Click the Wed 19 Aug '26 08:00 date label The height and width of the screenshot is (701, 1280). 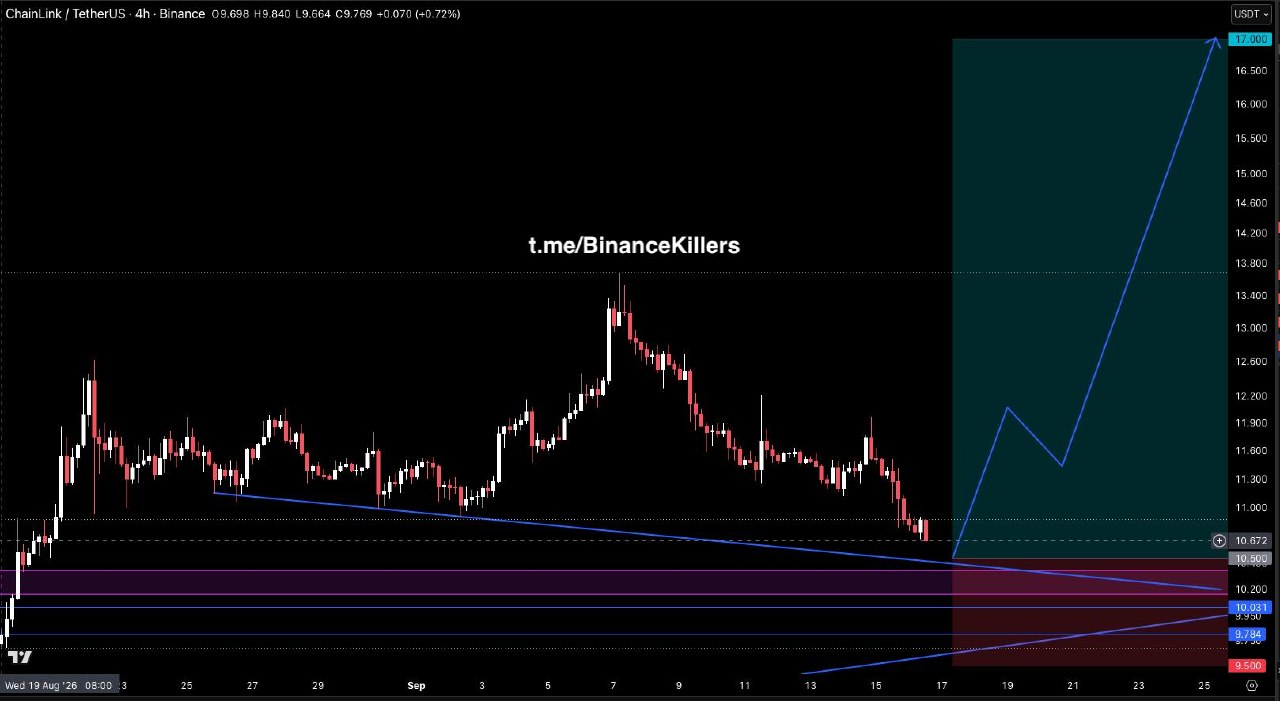60,686
